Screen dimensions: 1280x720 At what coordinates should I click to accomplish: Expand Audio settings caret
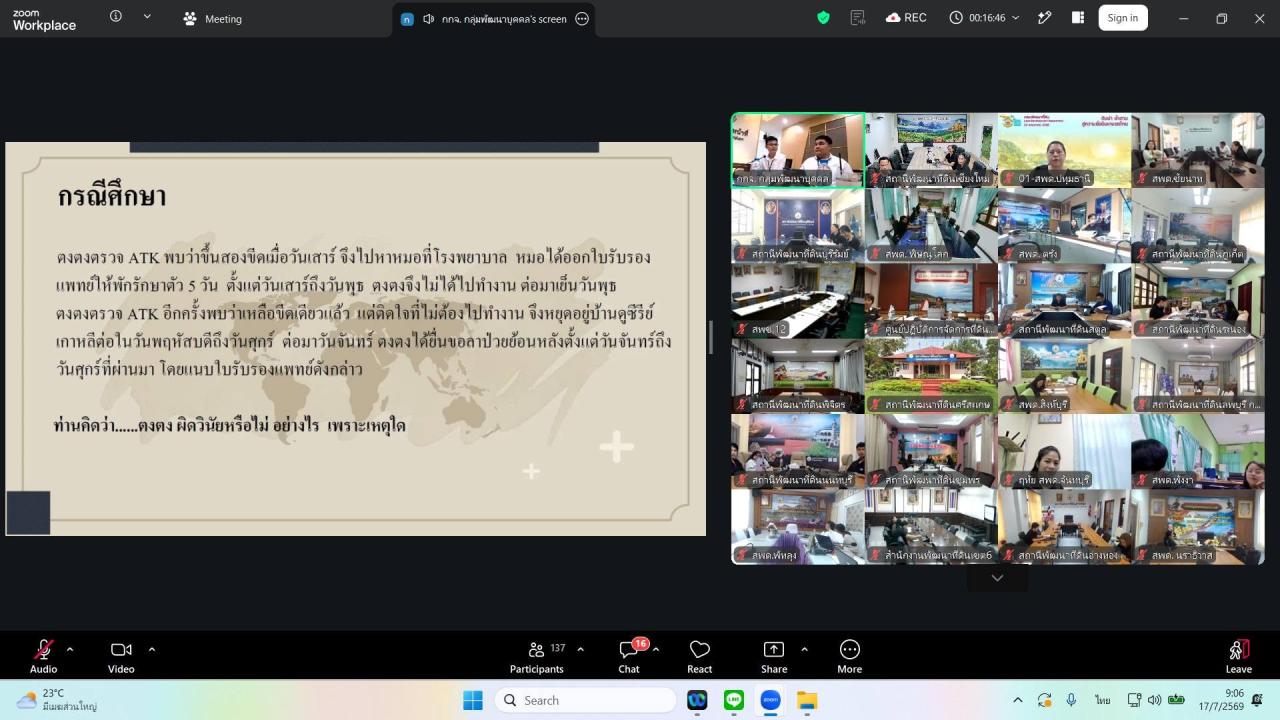tap(69, 649)
